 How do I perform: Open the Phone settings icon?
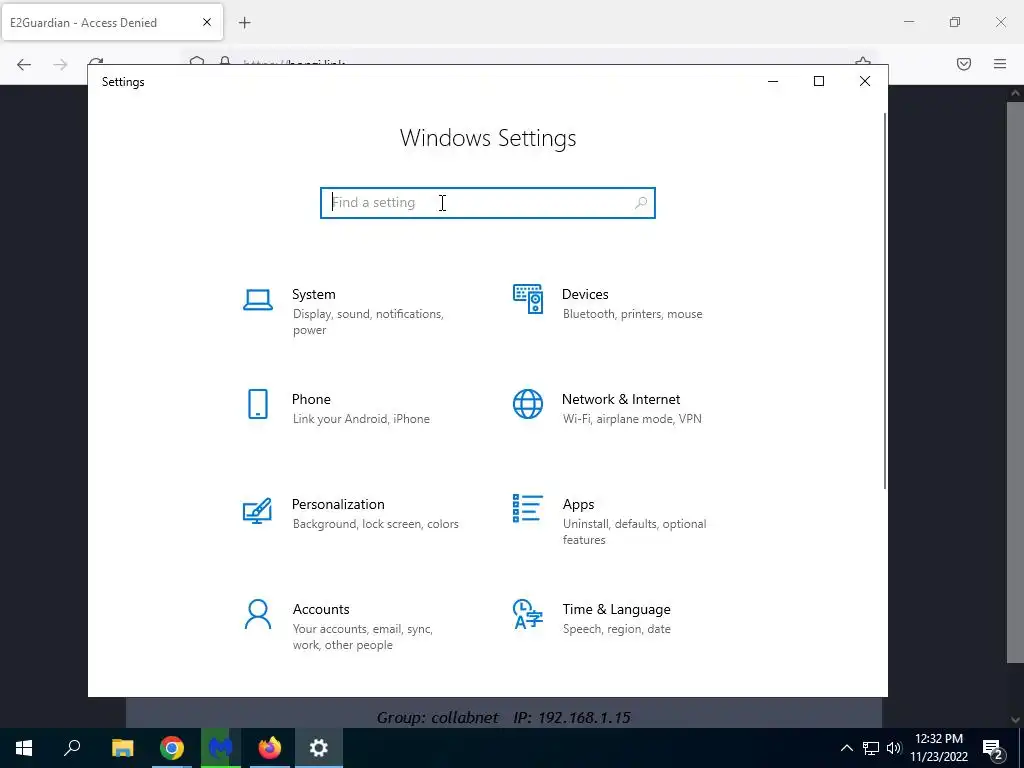pos(258,404)
